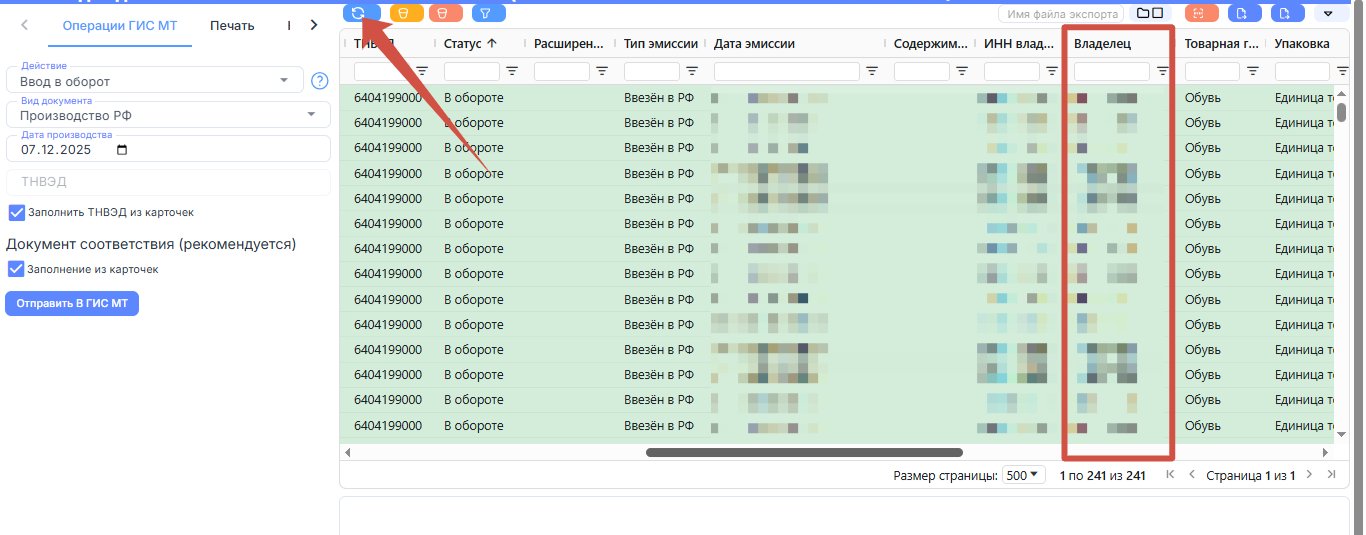Switch to the Печать tab

point(232,25)
